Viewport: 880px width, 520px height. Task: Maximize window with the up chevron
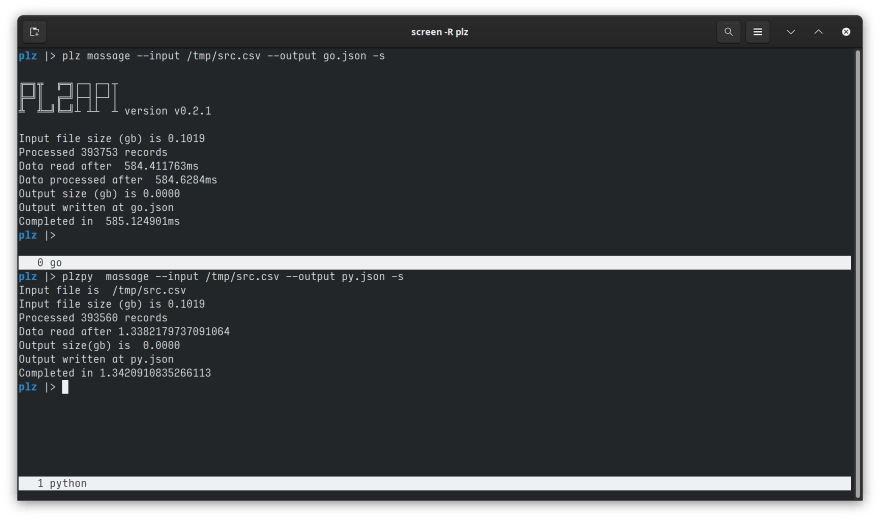coord(818,32)
